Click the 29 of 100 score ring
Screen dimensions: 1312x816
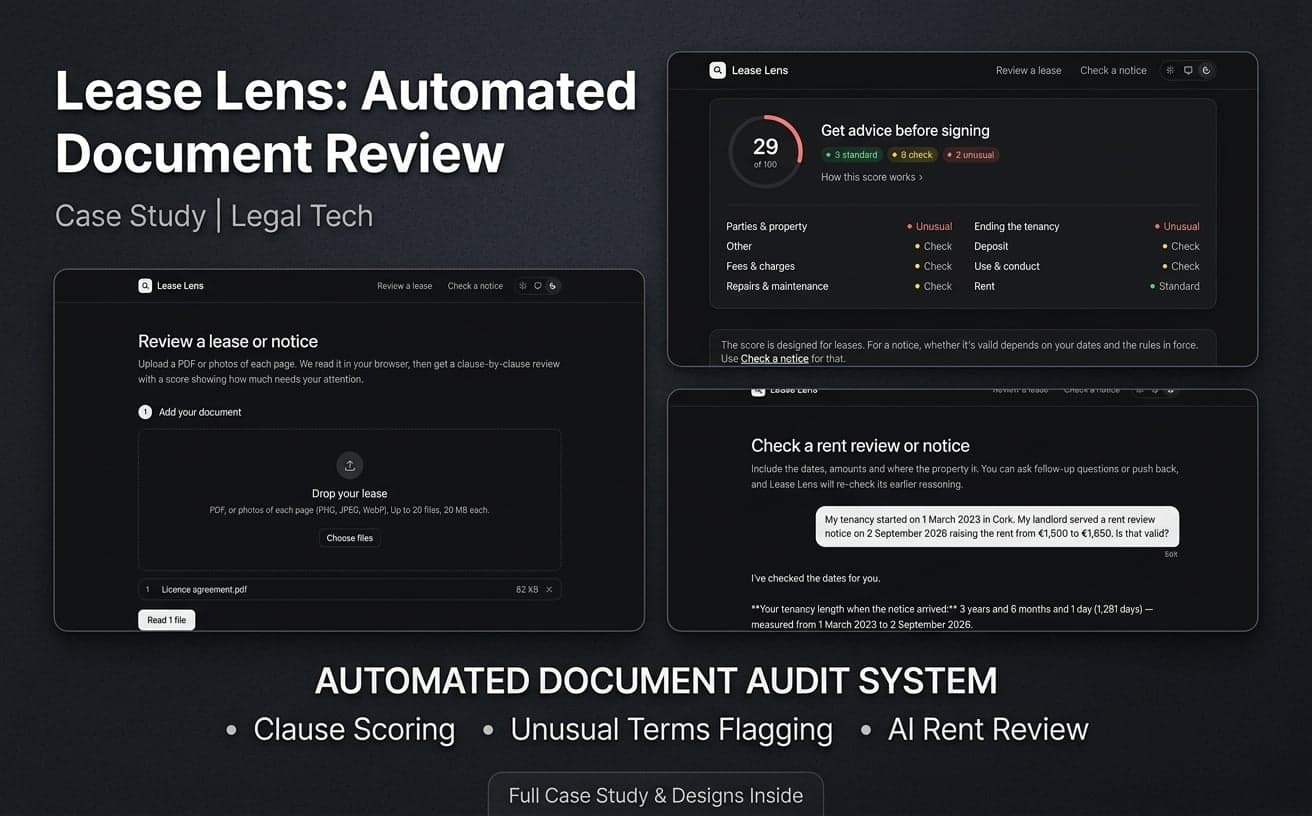[765, 152]
